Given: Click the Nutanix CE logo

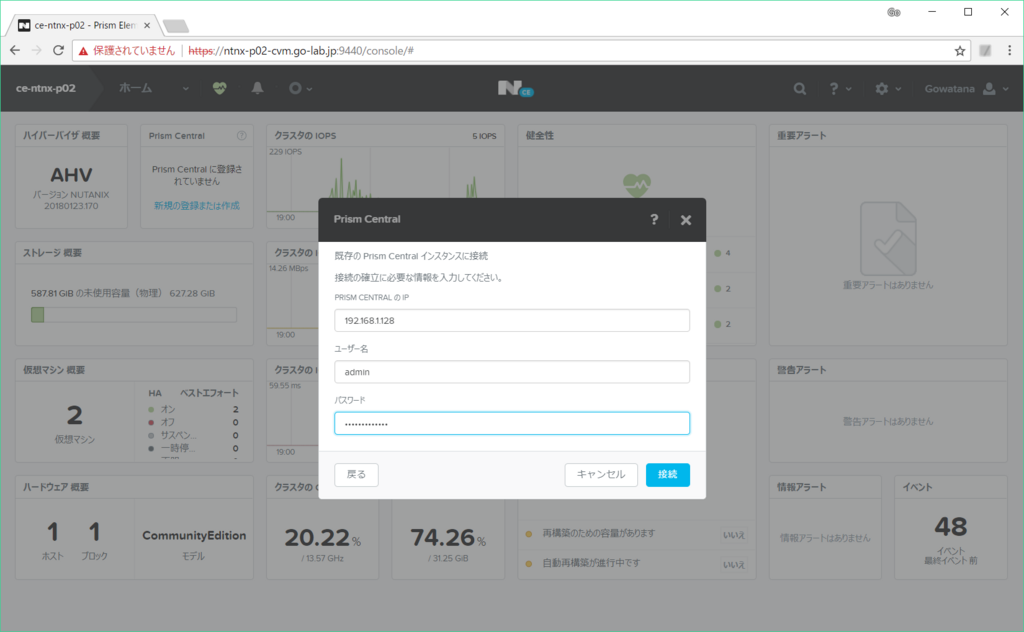Looking at the screenshot, I should click(x=515, y=89).
